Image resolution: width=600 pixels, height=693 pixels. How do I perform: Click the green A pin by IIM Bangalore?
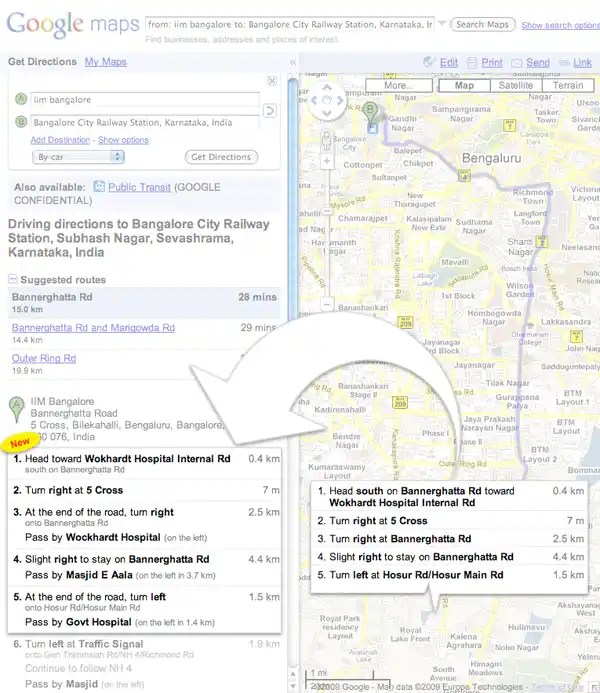[16, 408]
